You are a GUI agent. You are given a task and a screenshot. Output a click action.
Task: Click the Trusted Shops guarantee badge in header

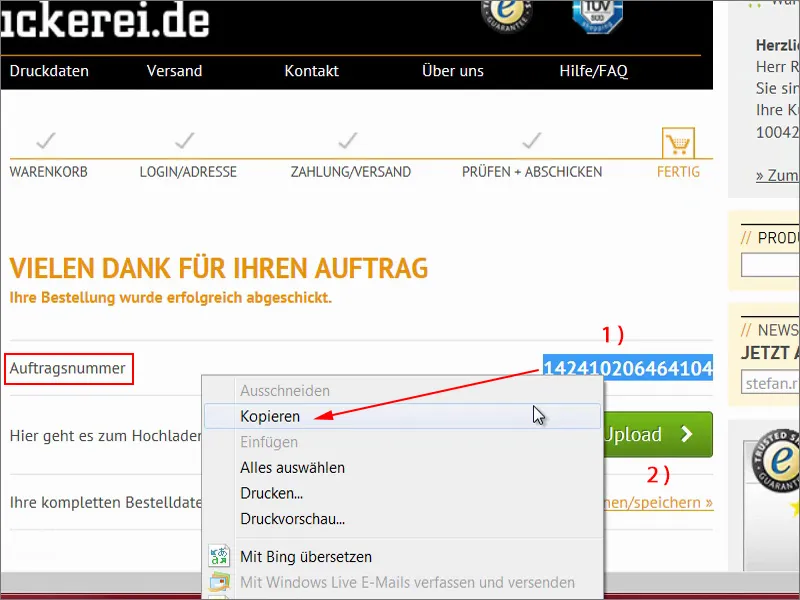click(x=507, y=14)
